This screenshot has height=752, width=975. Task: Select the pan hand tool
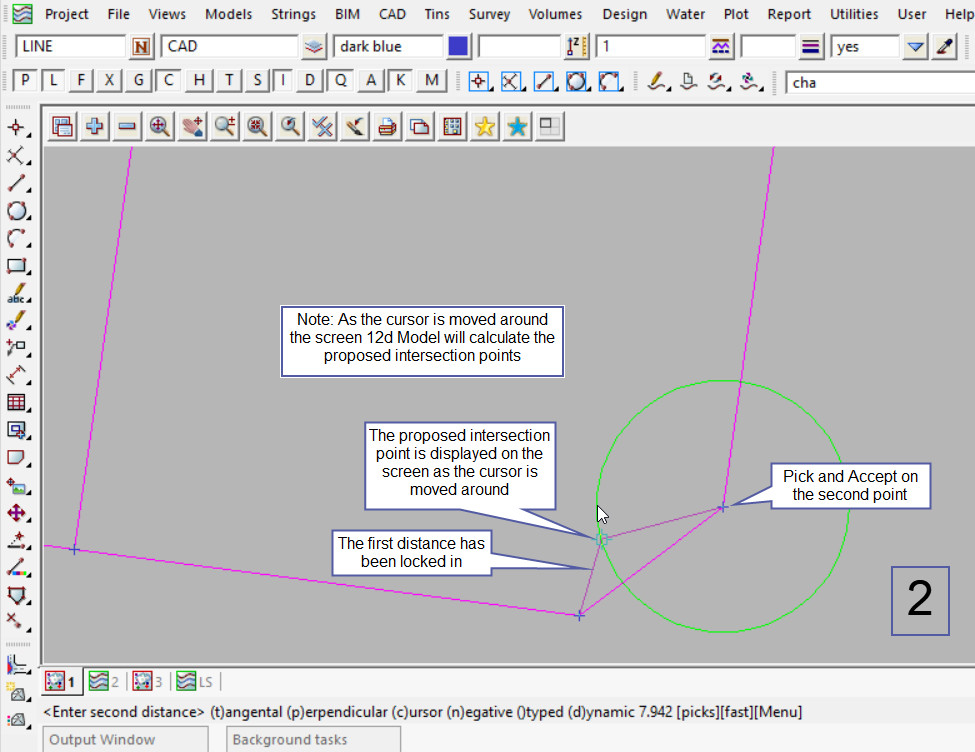pyautogui.click(x=192, y=126)
